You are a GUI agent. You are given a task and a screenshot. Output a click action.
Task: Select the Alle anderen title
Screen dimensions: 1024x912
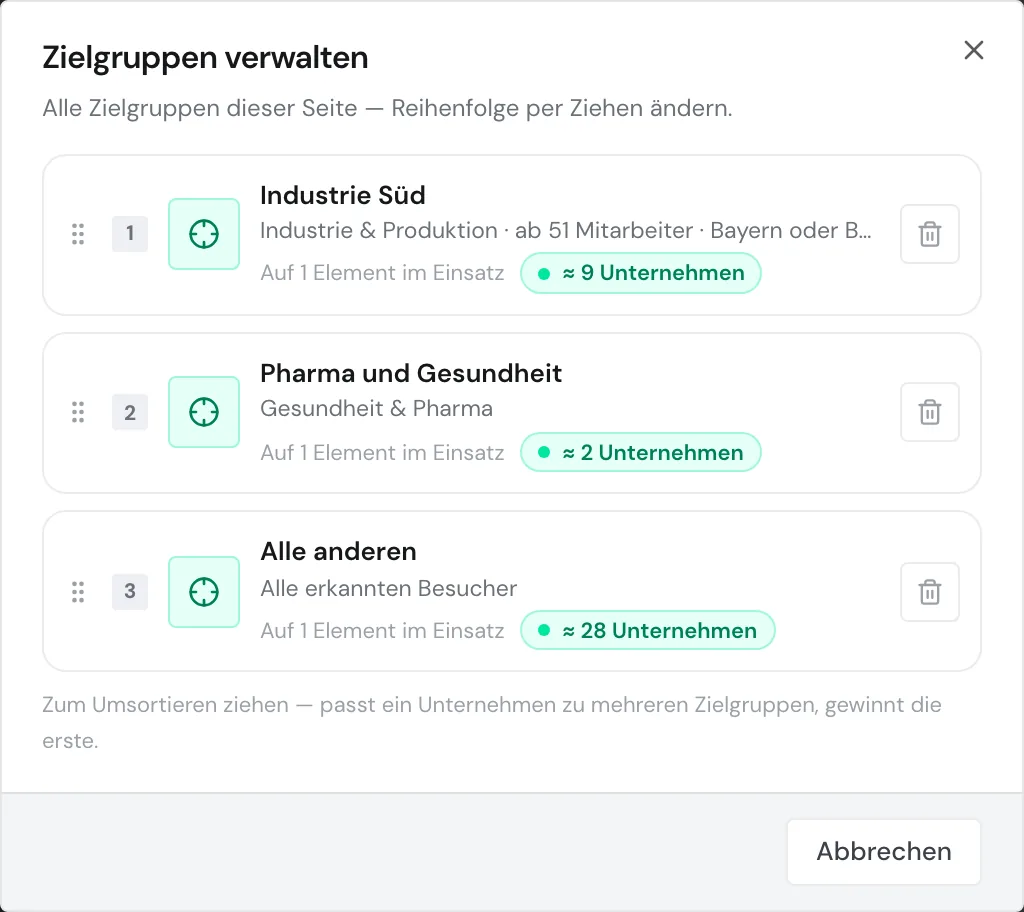[x=338, y=552]
